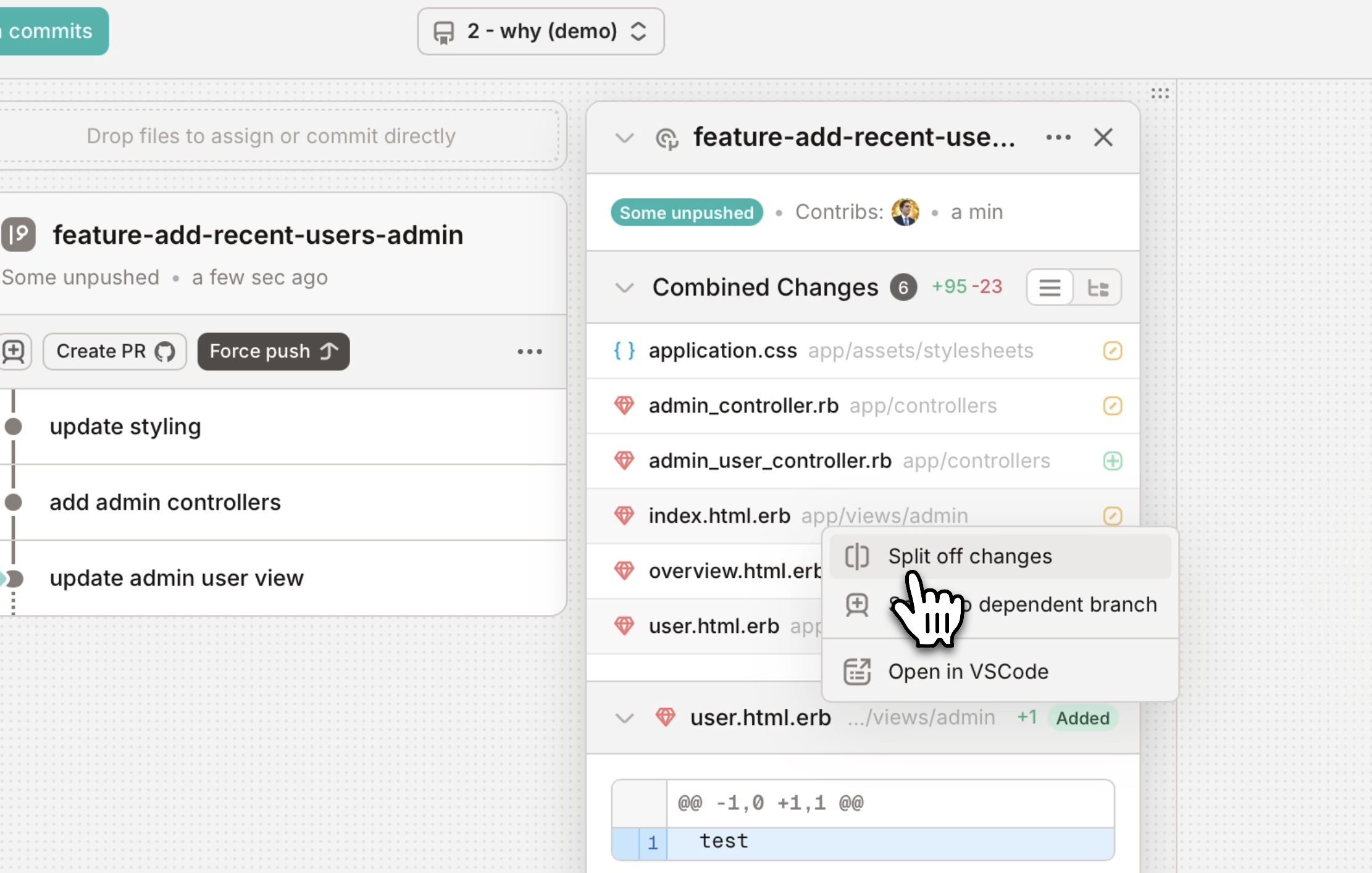This screenshot has width=1372, height=873.
Task: Click the Create PR button
Action: (x=115, y=352)
